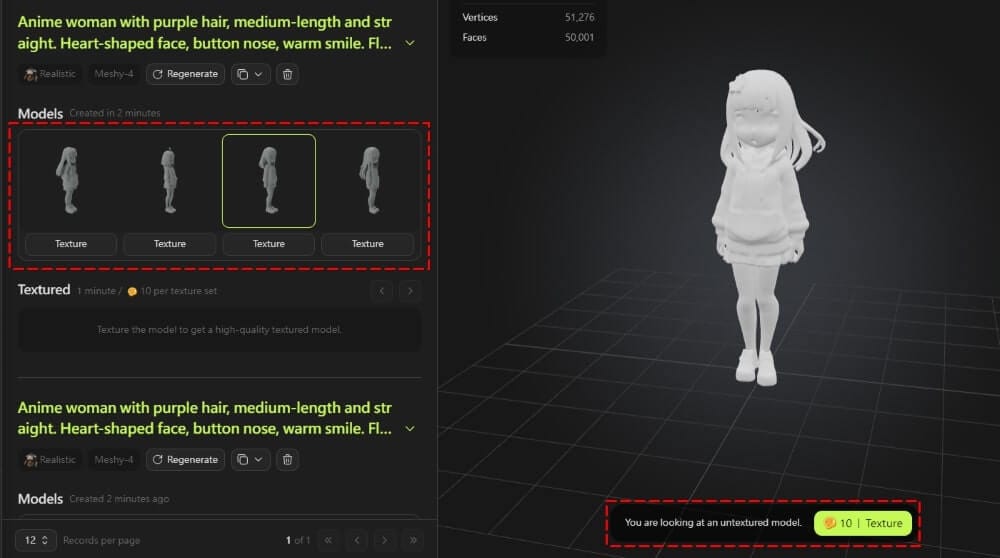Click the Faces count 50,001
Viewport: 1000px width, 558px height.
[579, 37]
